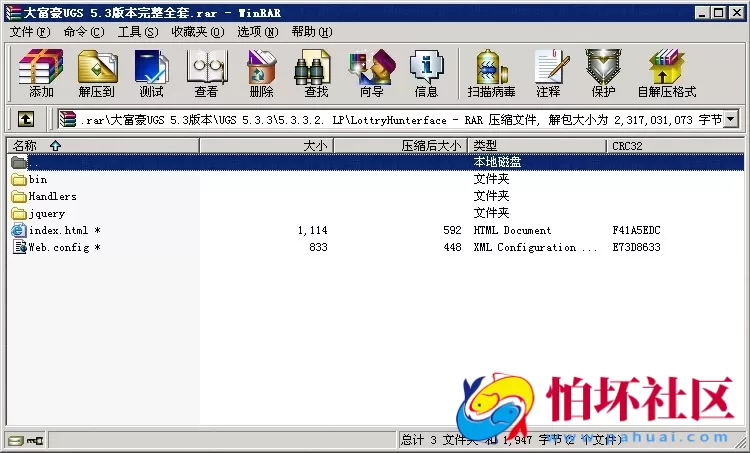Open the 文件(F) menu
750x453 pixels.
pyautogui.click(x=30, y=32)
